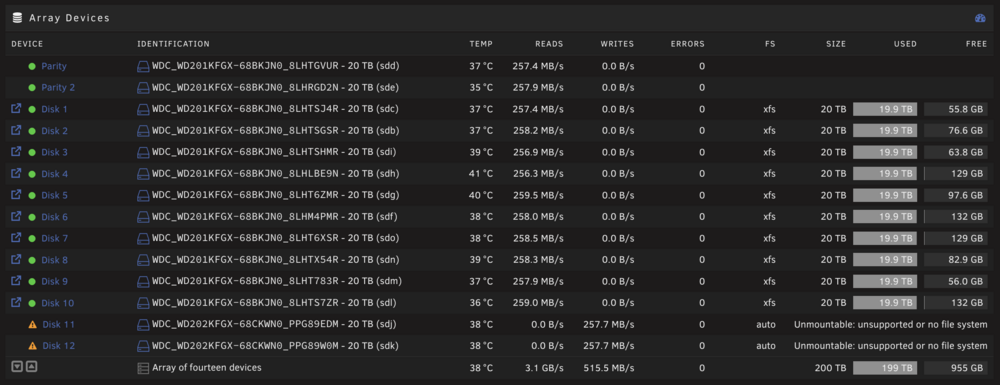Browse Disk 2 via its external-link icon
This screenshot has width=1000, height=385.
click(x=17, y=130)
